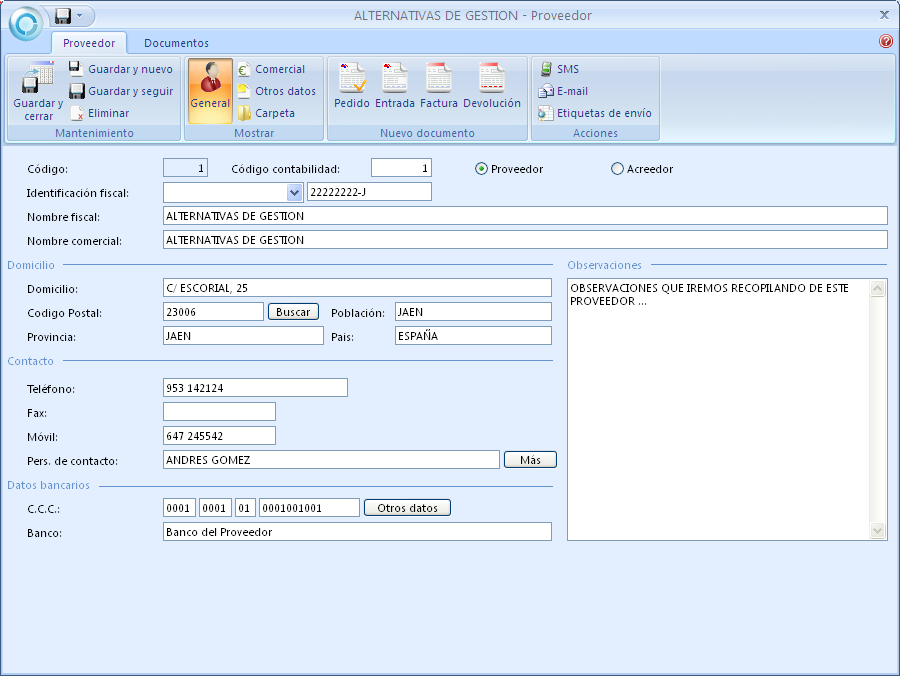Image resolution: width=900 pixels, height=676 pixels.
Task: Create new Pedido document
Action: [351, 79]
